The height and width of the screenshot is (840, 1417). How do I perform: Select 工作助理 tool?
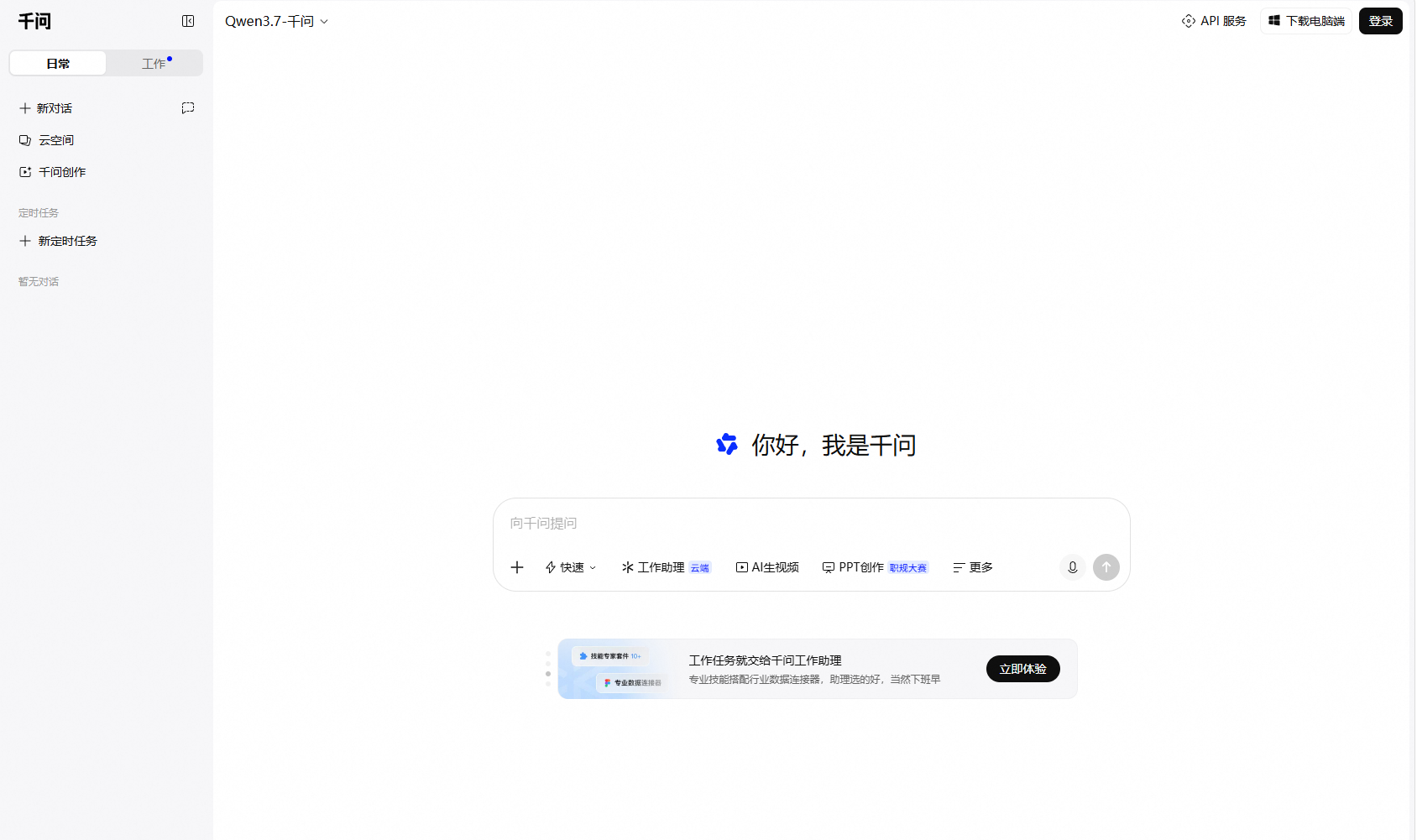click(667, 567)
